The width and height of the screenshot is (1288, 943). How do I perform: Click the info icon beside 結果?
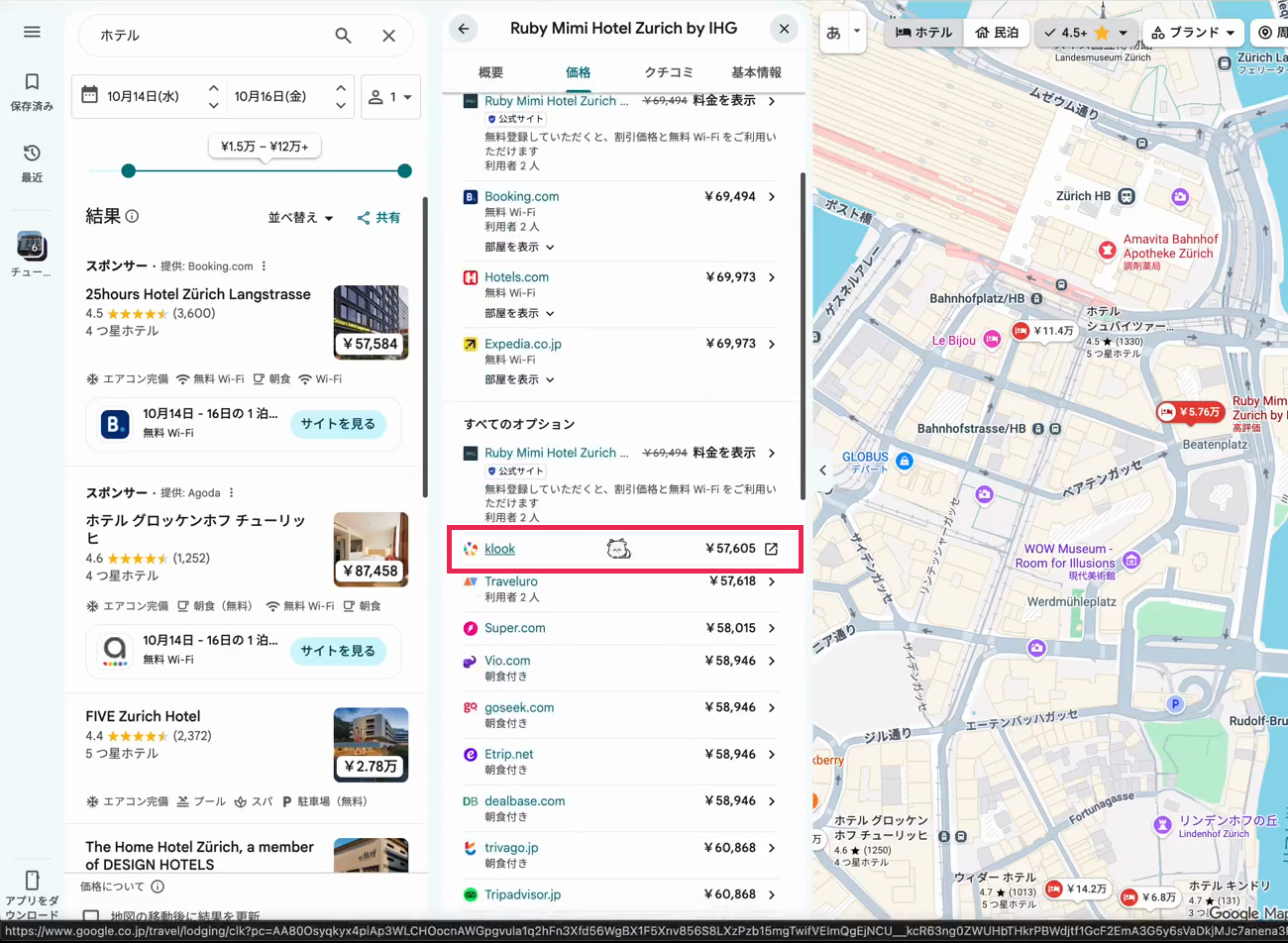(132, 216)
